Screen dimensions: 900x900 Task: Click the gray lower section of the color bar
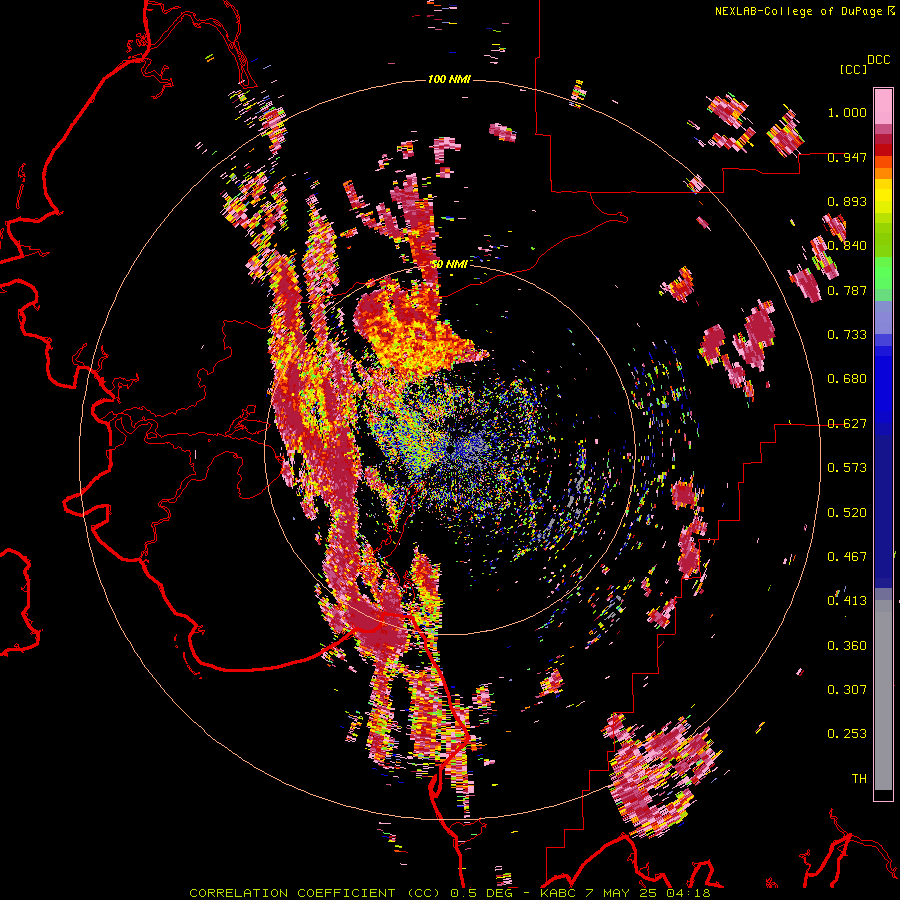coord(883,696)
